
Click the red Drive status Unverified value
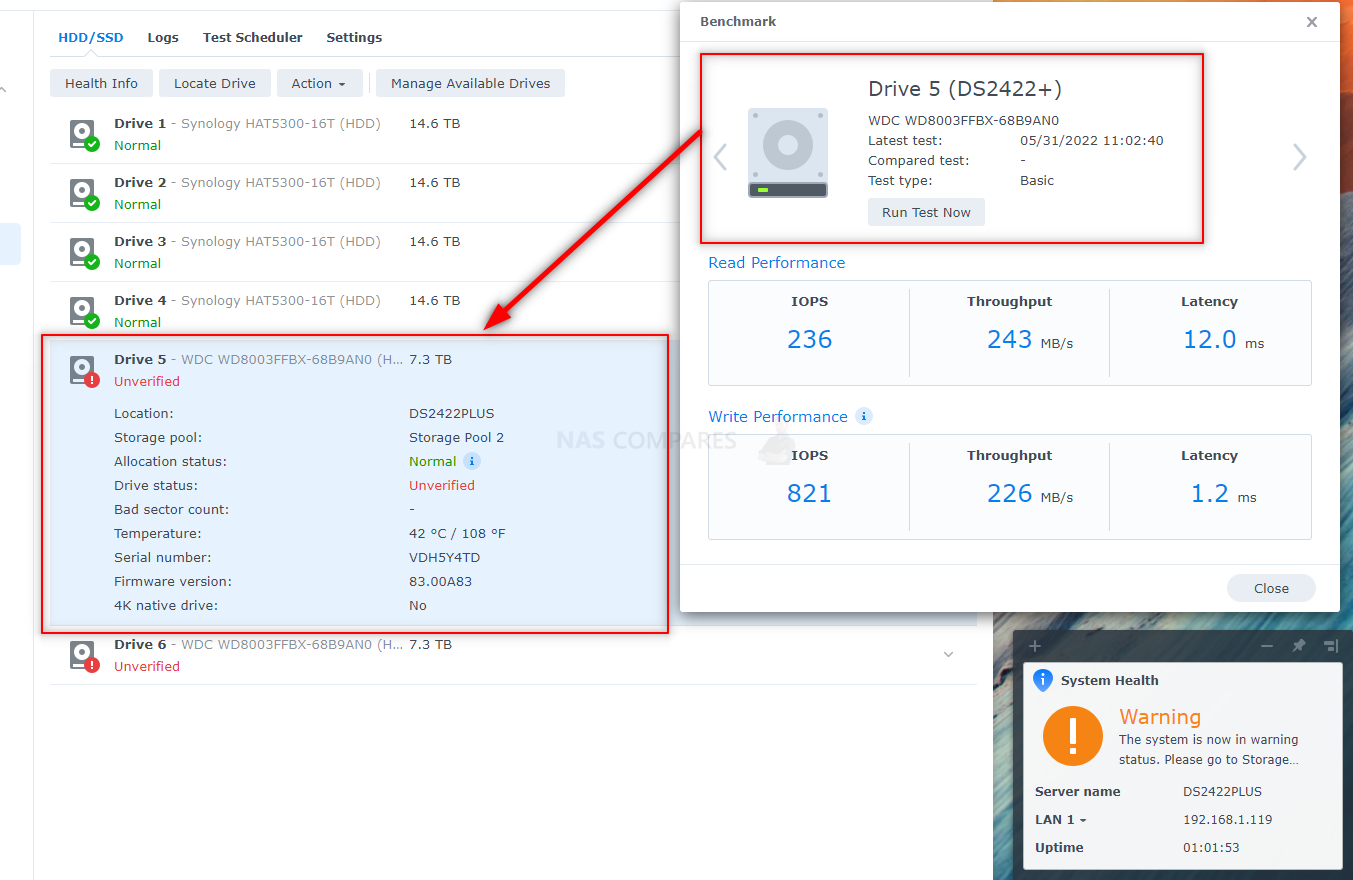pos(442,485)
